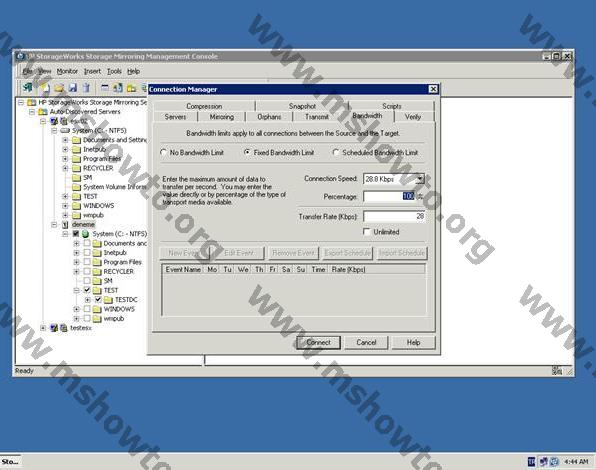Viewport: 596px width, 470px height.
Task: Click the Event Name column header
Action: point(183,269)
